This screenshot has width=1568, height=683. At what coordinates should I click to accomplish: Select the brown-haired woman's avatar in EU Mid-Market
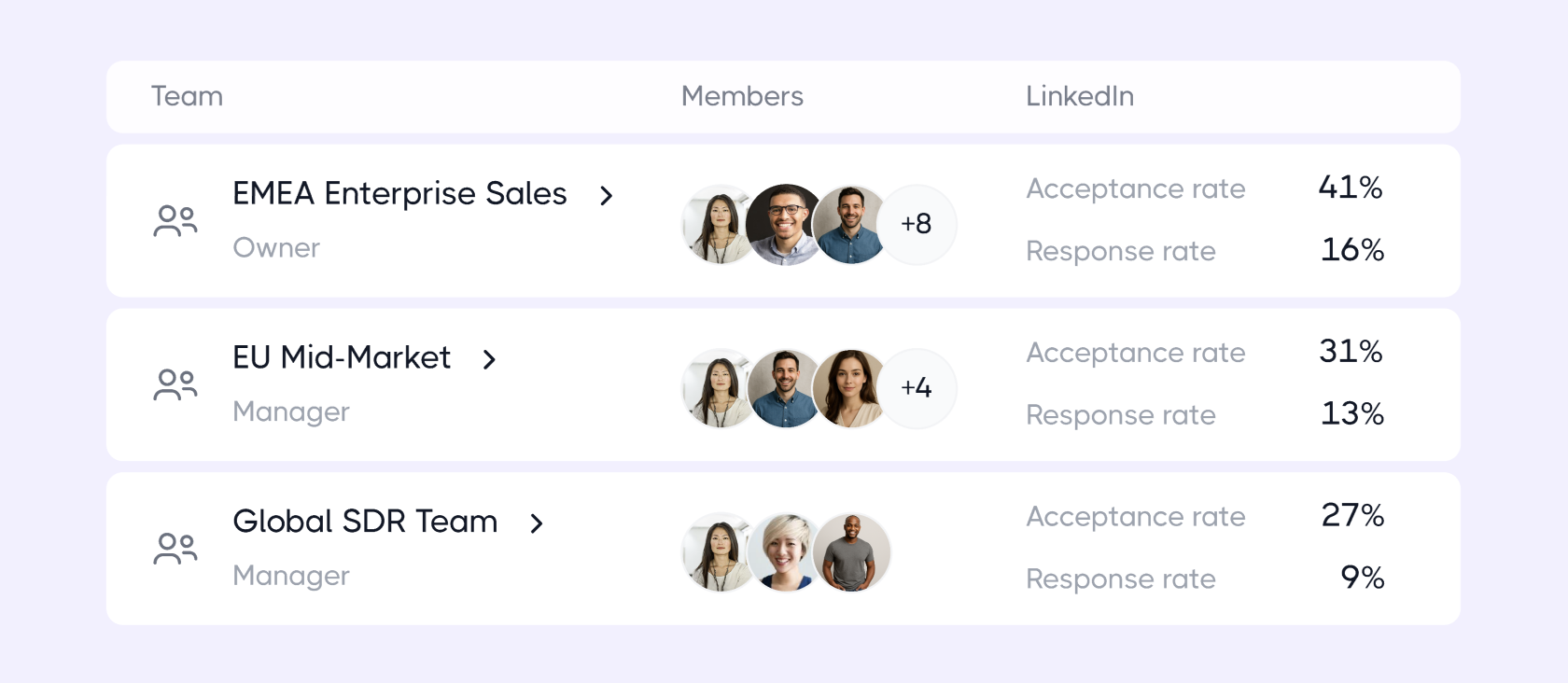pyautogui.click(x=850, y=388)
